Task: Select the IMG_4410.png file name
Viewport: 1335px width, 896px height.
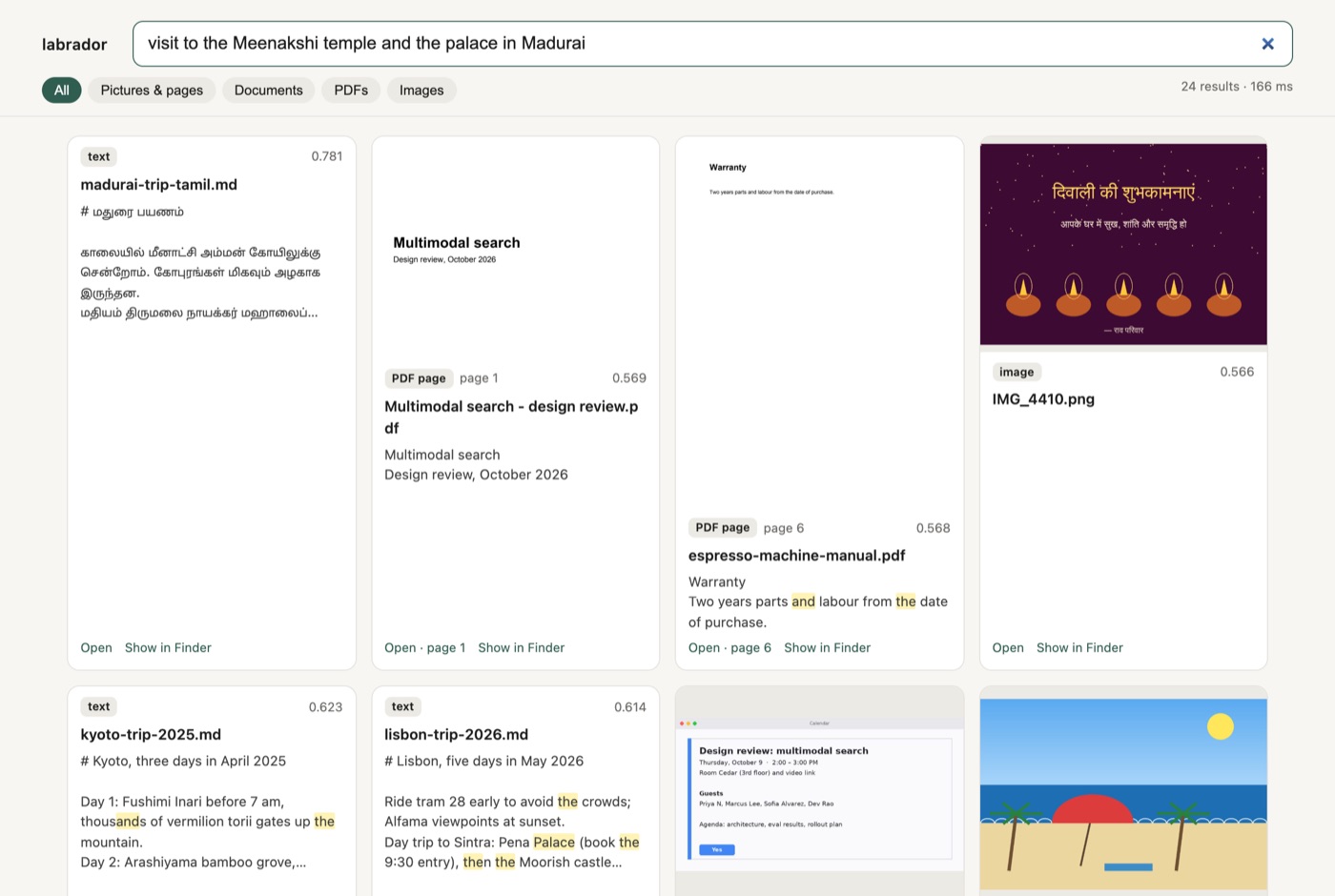Action: pyautogui.click(x=1043, y=399)
